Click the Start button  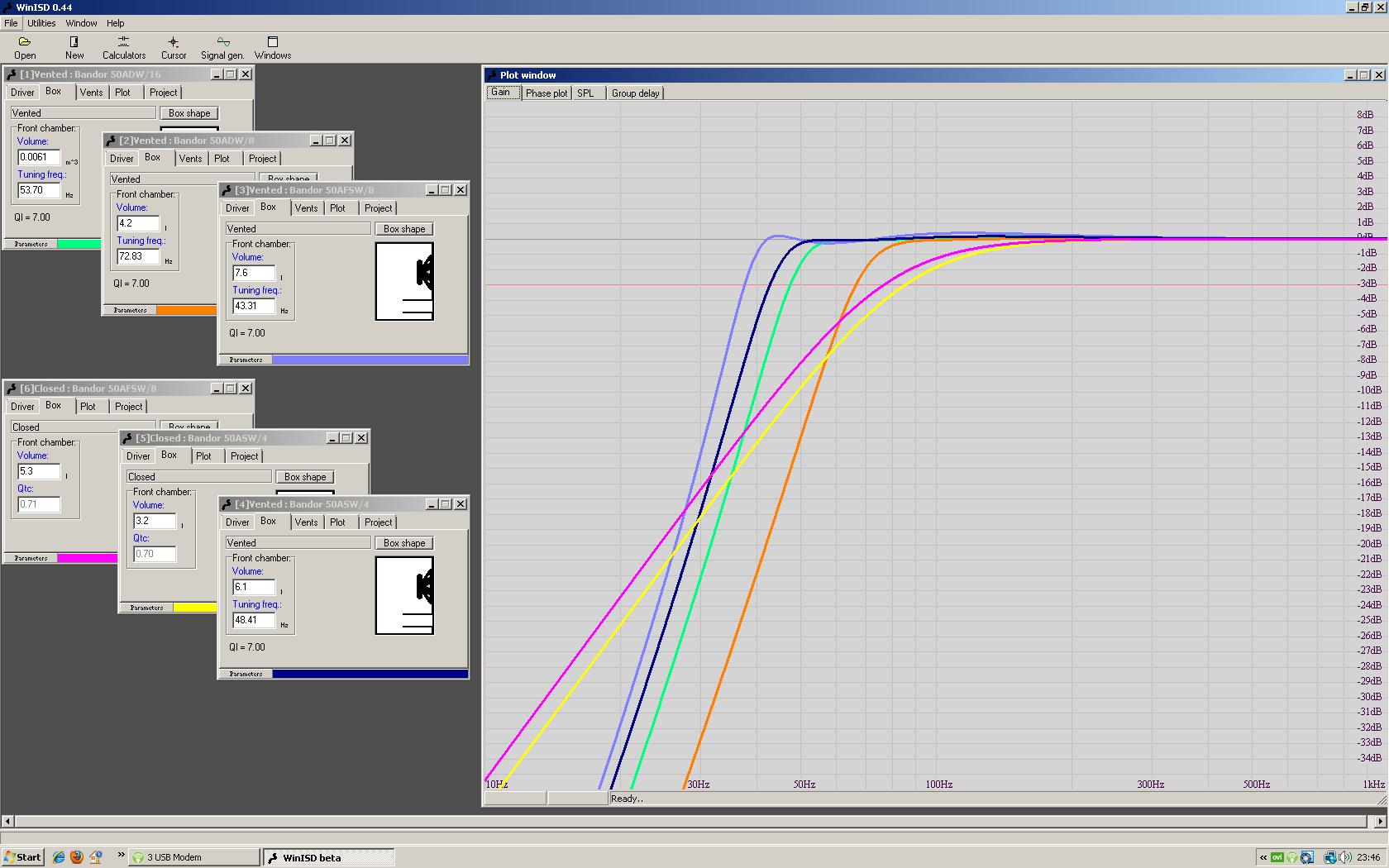pyautogui.click(x=23, y=857)
